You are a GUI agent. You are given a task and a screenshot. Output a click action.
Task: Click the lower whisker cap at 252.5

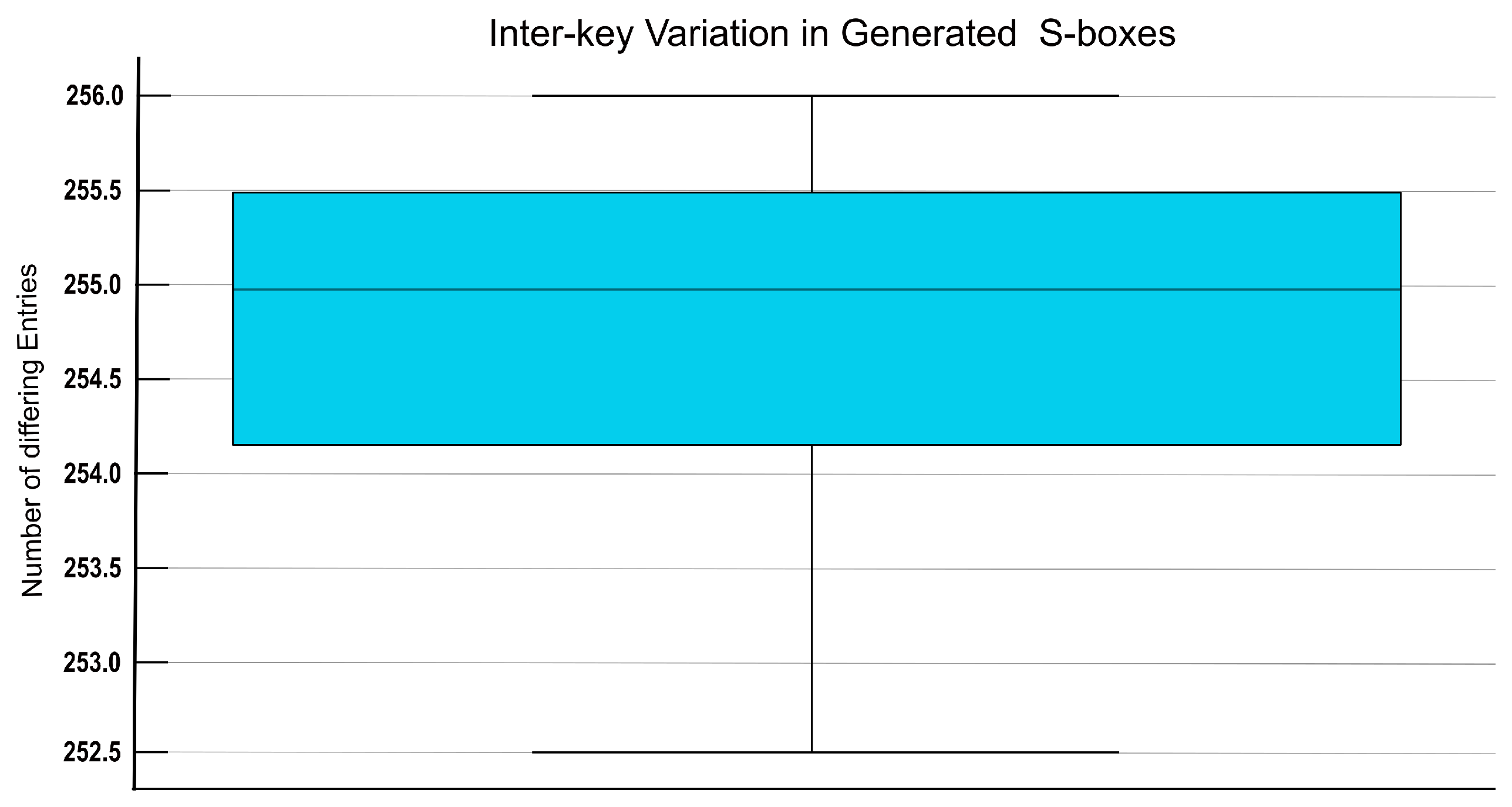click(825, 752)
